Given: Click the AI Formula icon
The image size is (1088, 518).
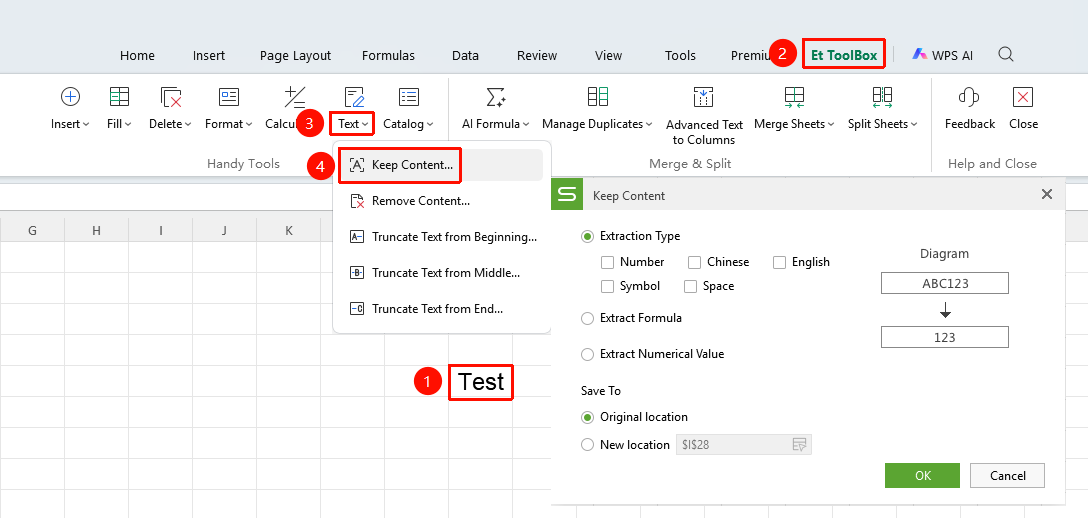Looking at the screenshot, I should click(495, 96).
